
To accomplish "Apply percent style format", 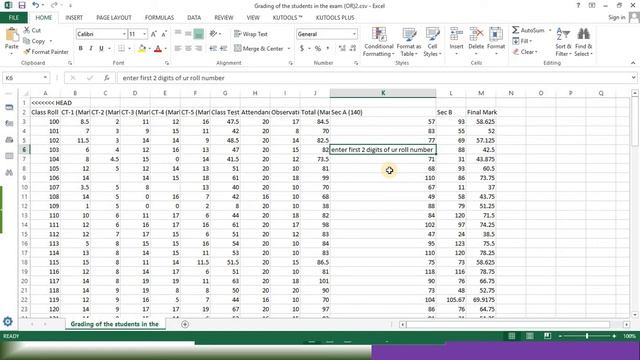I will click(318, 49).
